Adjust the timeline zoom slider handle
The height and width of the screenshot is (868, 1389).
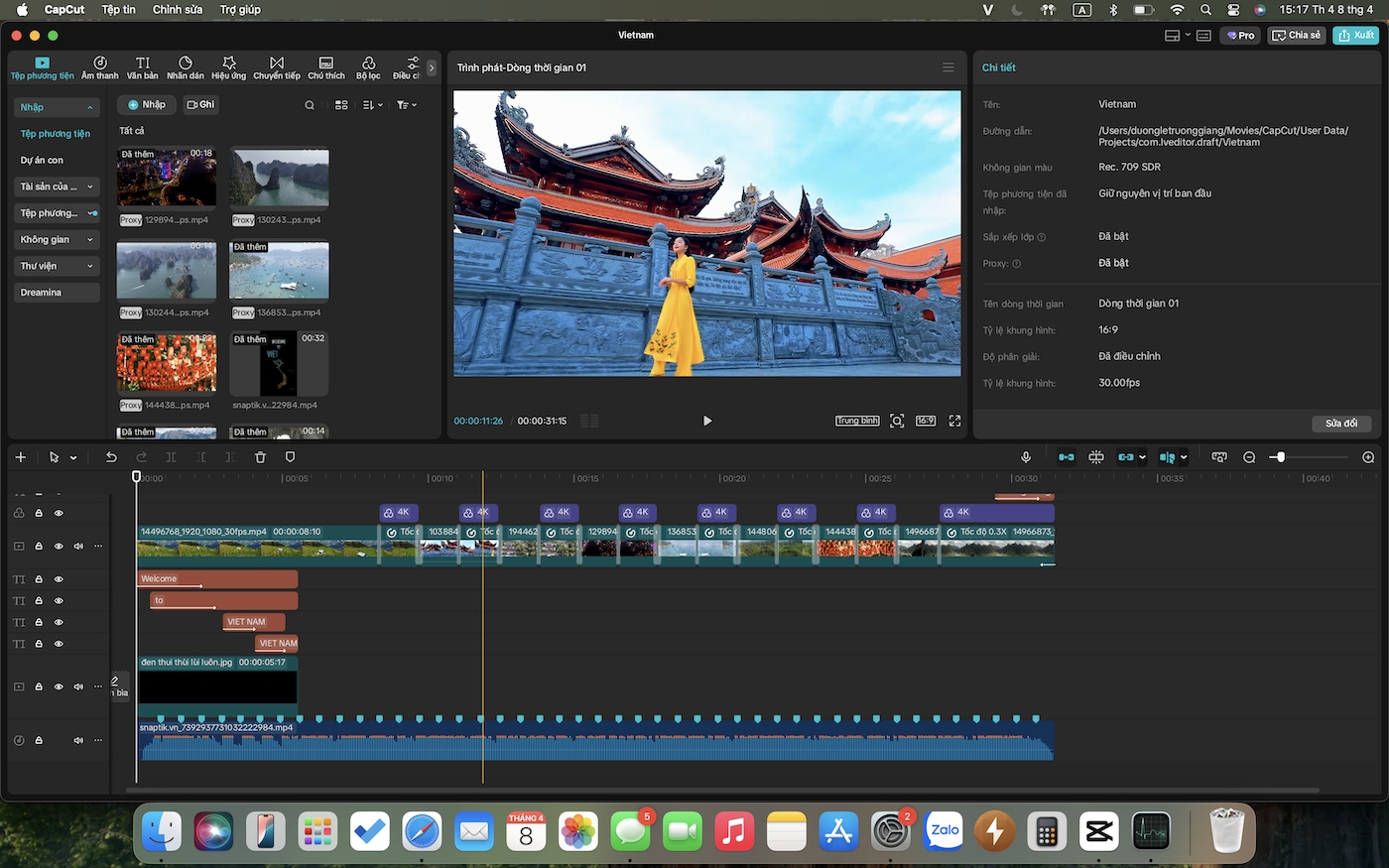1281,457
